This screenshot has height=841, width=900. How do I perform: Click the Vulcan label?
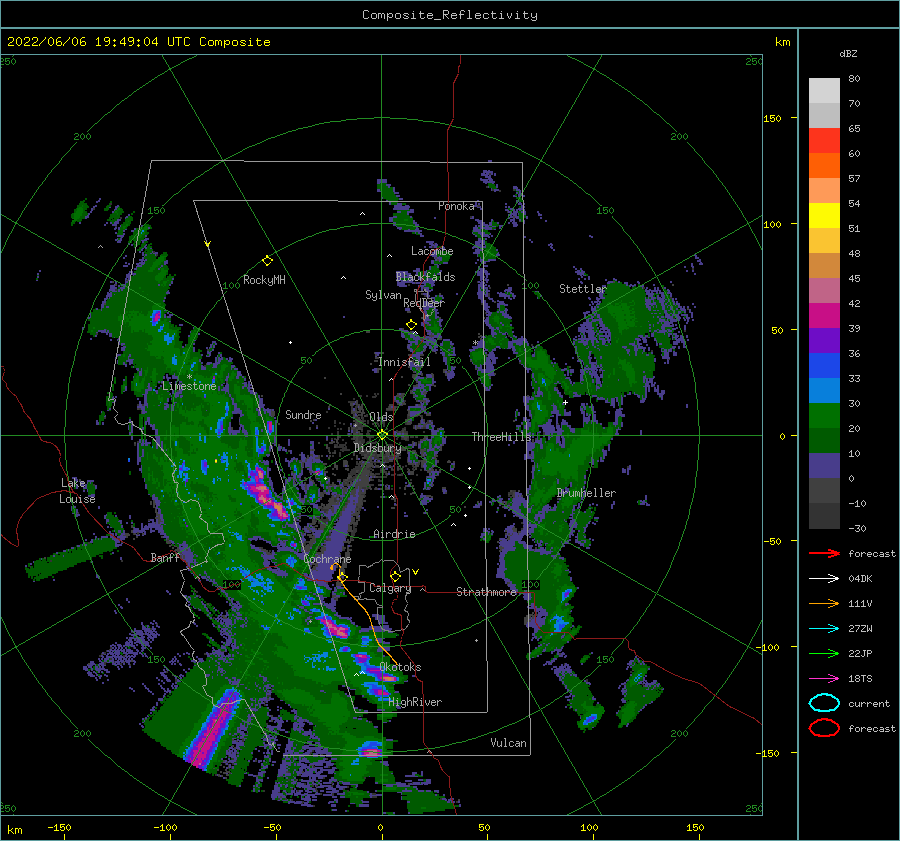(x=508, y=743)
